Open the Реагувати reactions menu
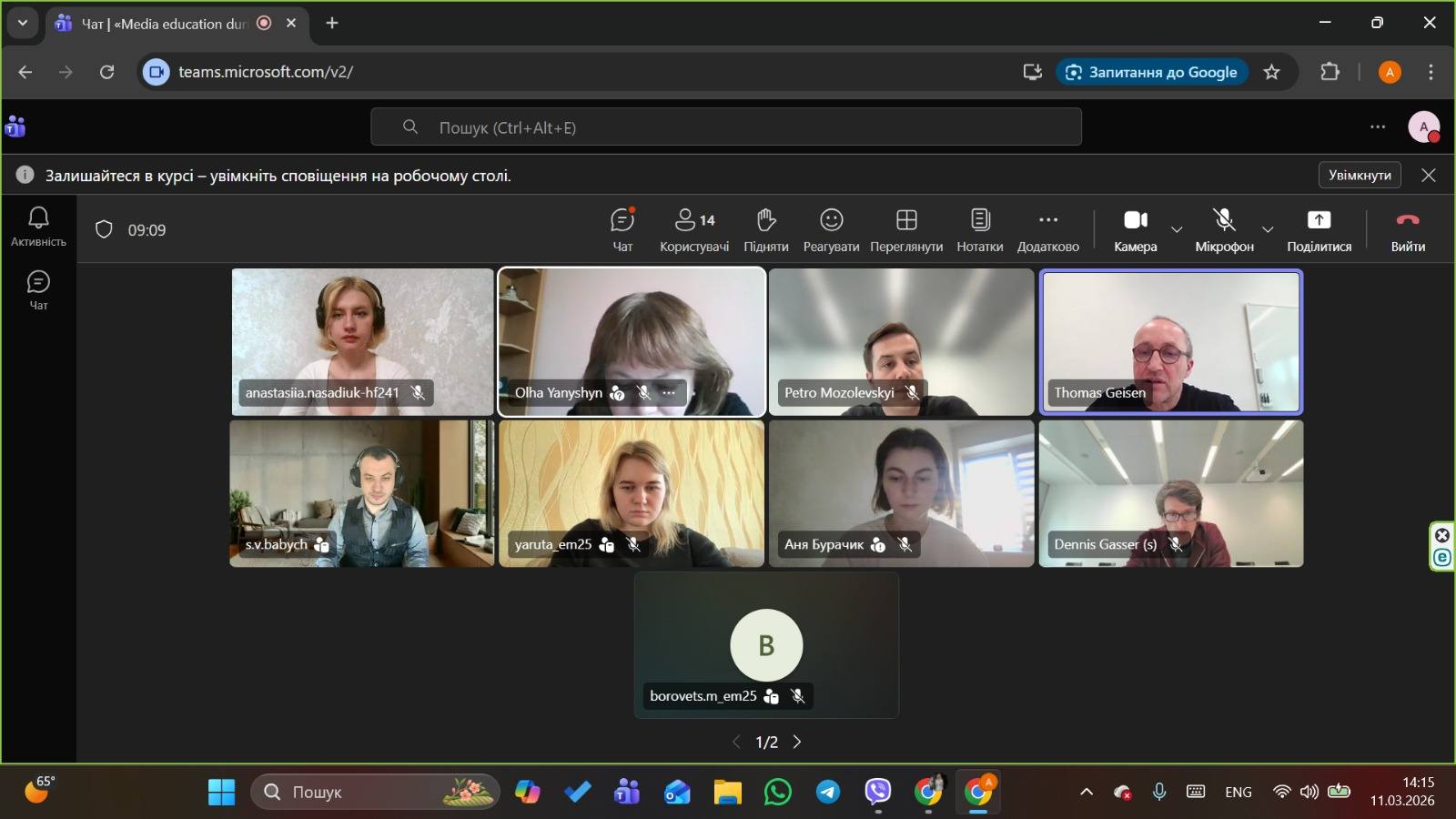 coord(831,229)
